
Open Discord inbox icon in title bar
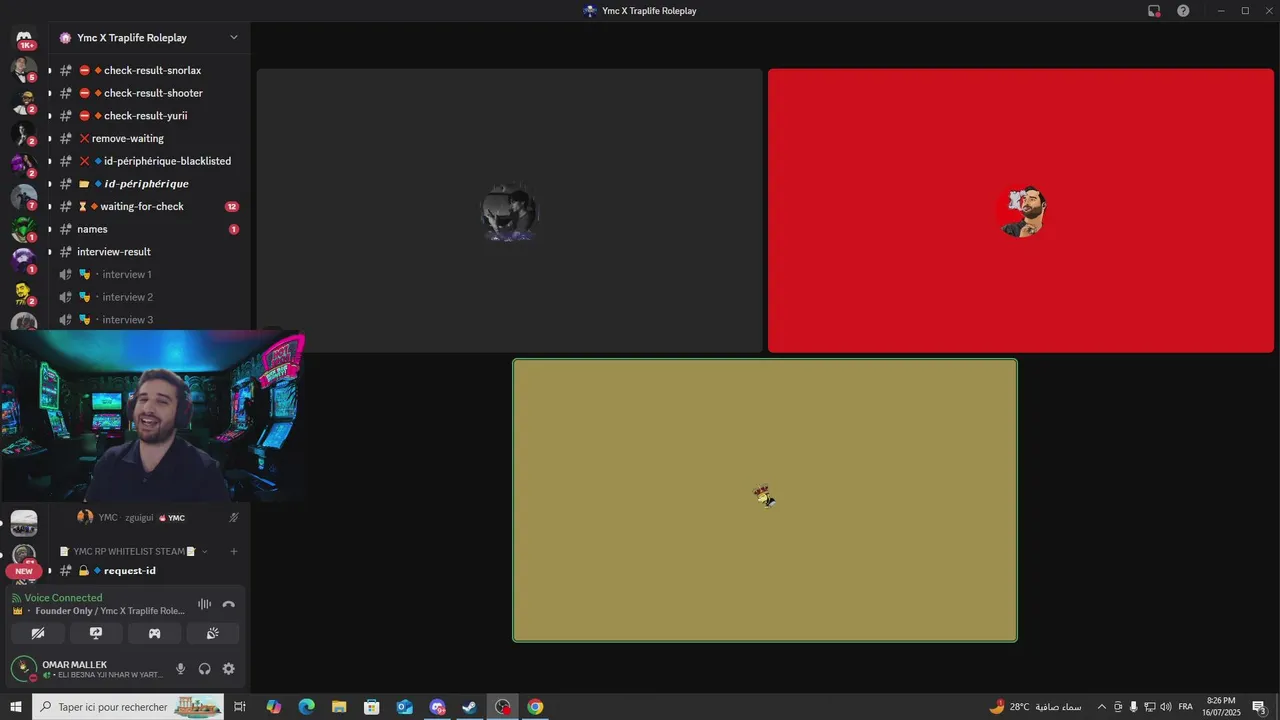1154,11
